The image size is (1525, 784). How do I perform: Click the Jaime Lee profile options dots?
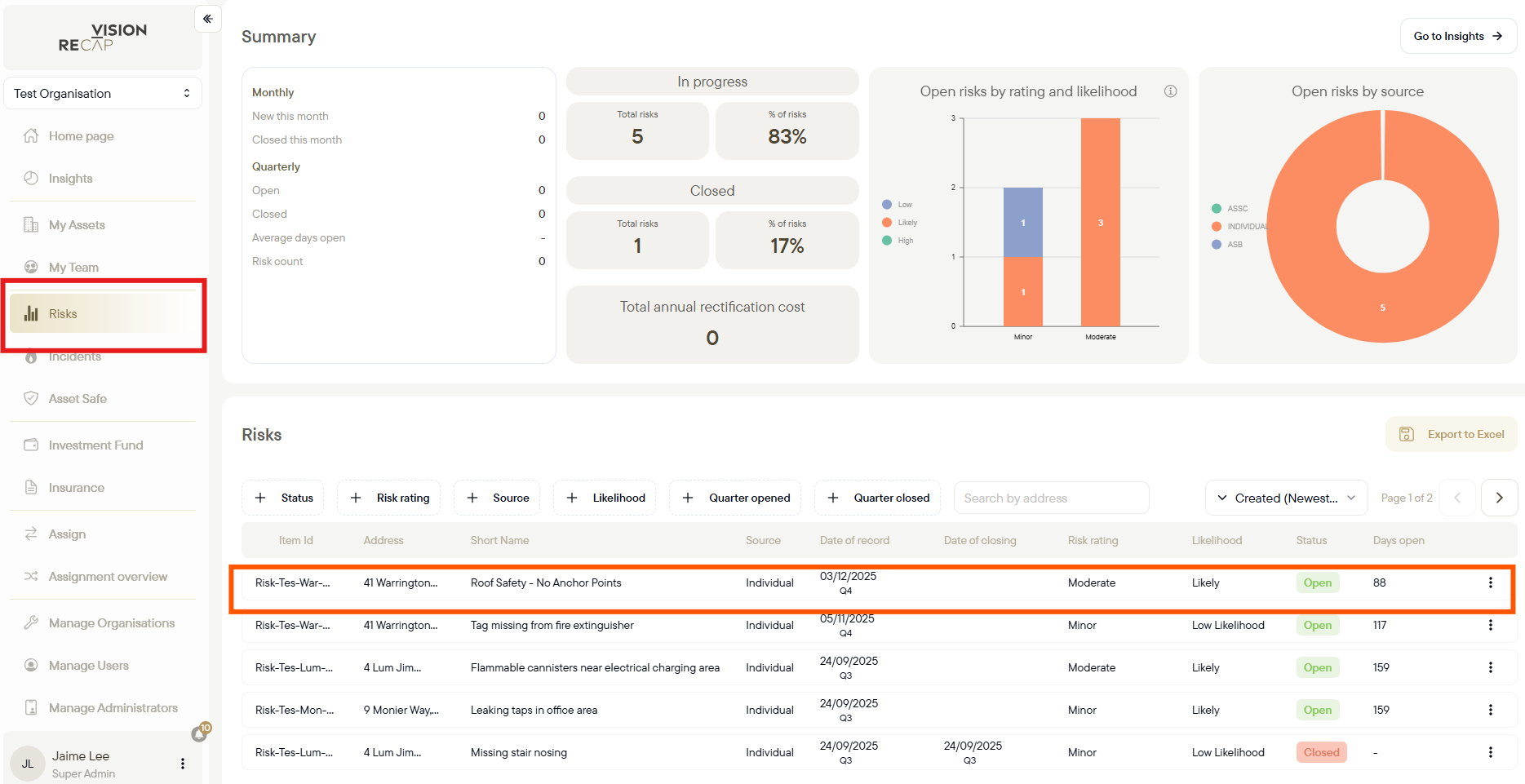pos(183,764)
